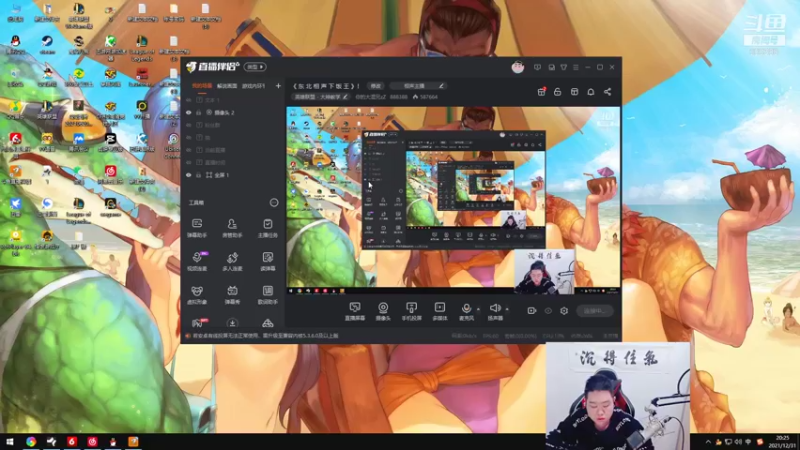Toggle visibility eye of 摄像头 2 source
Screen dimensions: 800x450
[x=189, y=113]
